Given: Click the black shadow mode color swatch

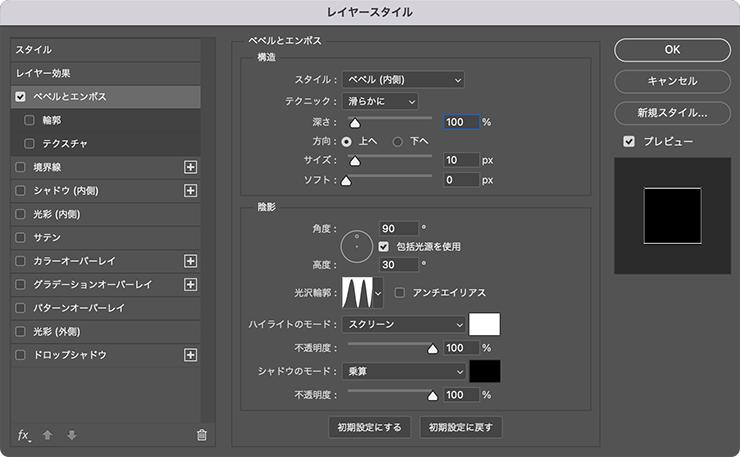Looking at the screenshot, I should coord(484,372).
